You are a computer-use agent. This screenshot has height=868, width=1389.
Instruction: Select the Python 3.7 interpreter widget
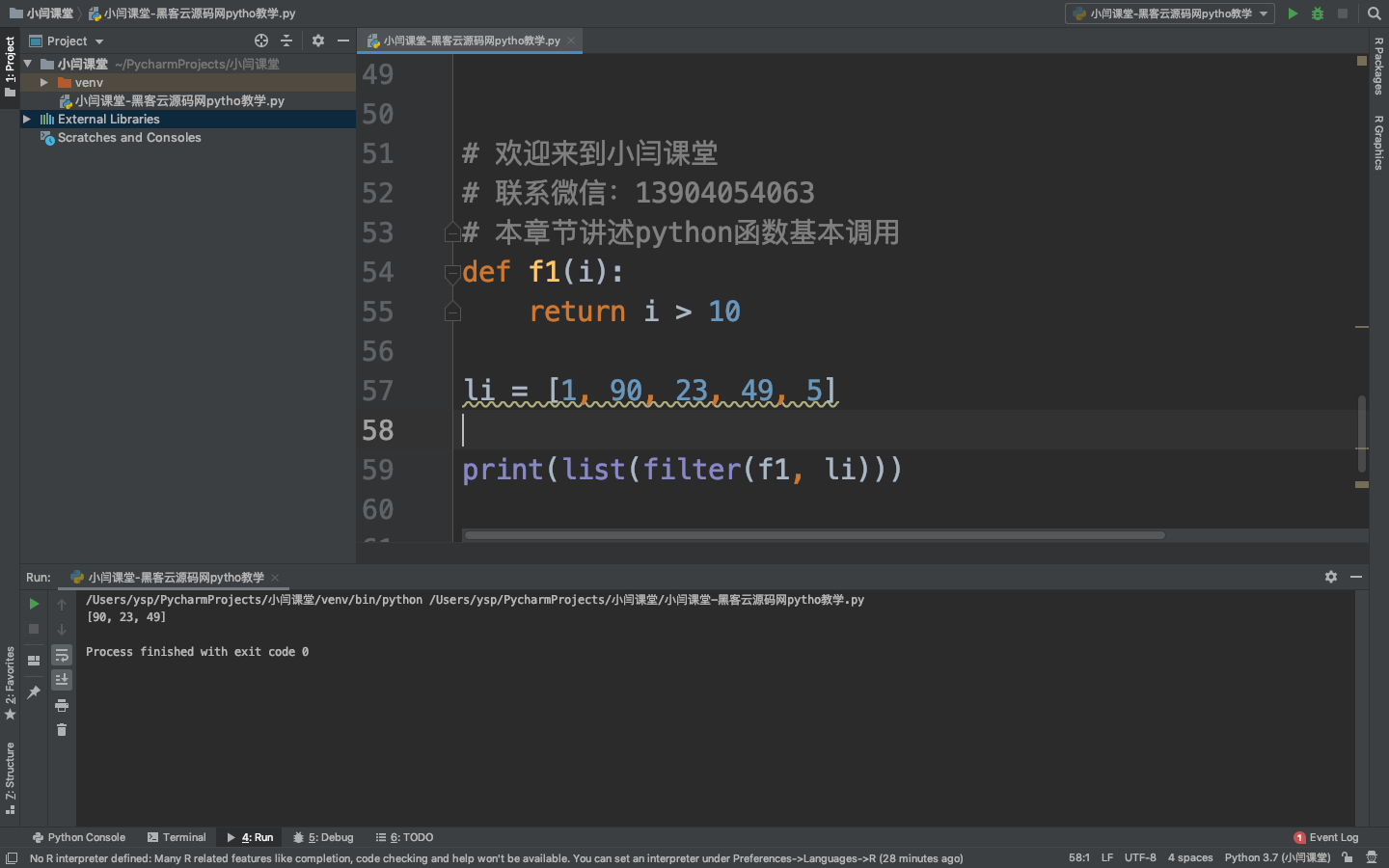pyautogui.click(x=1277, y=858)
